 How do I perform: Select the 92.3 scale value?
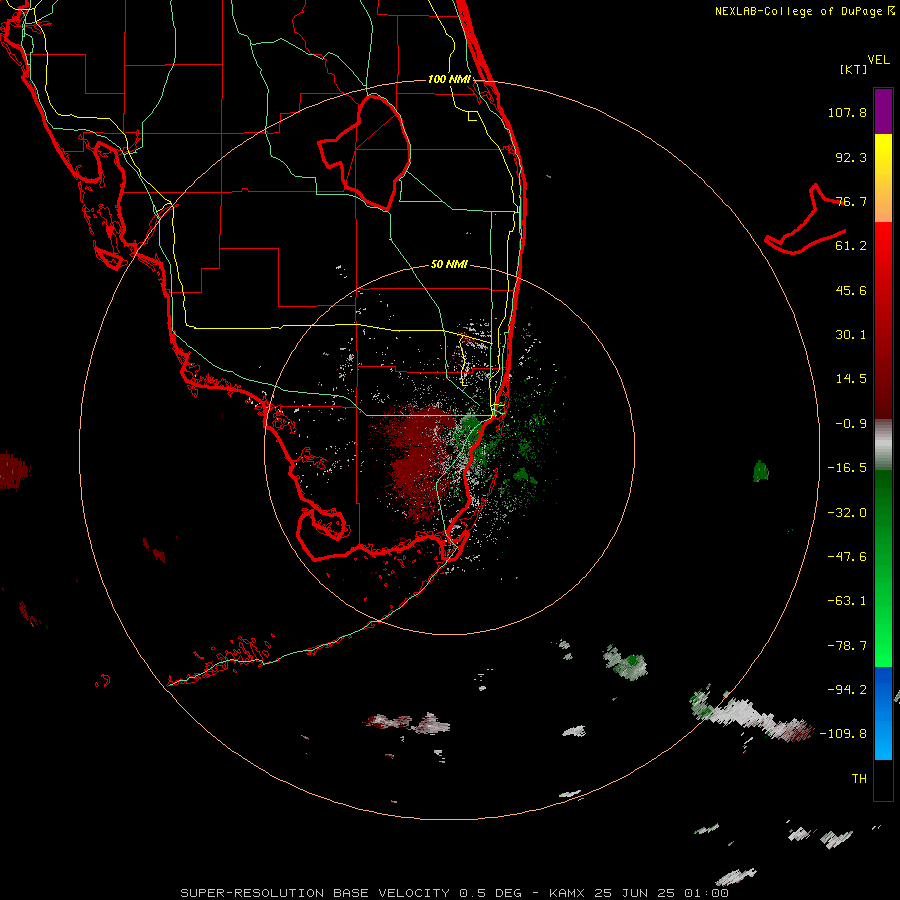[851, 157]
